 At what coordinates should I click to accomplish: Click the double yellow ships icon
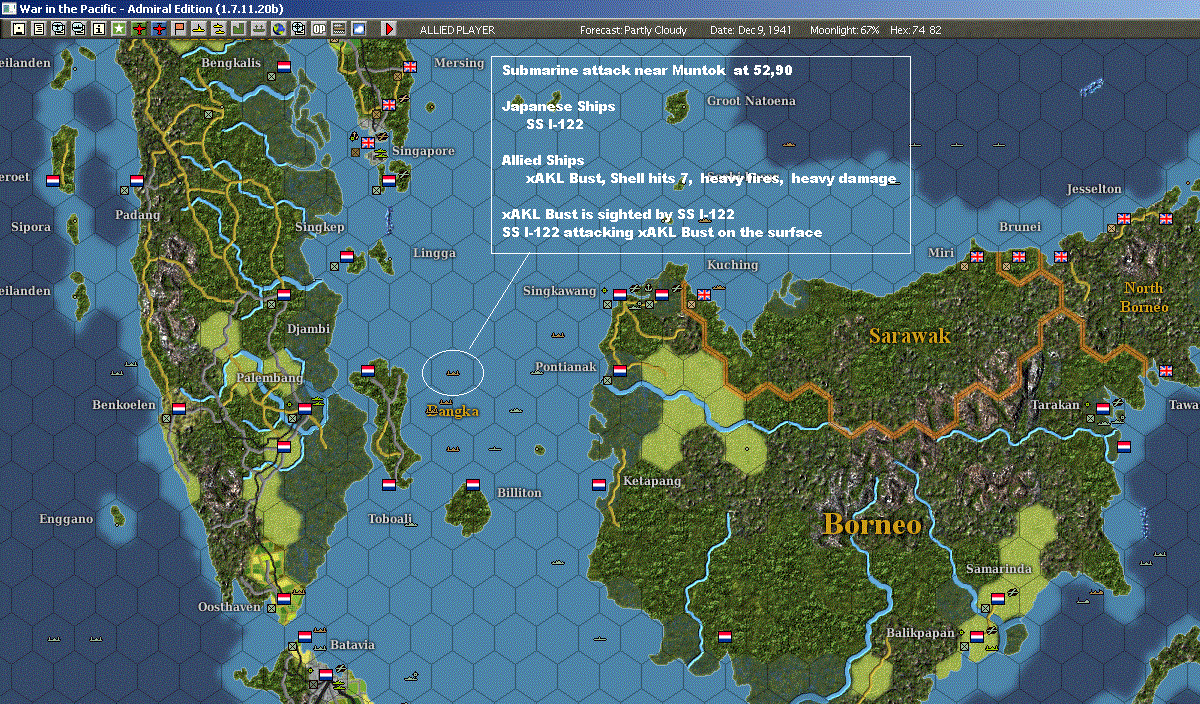click(219, 29)
